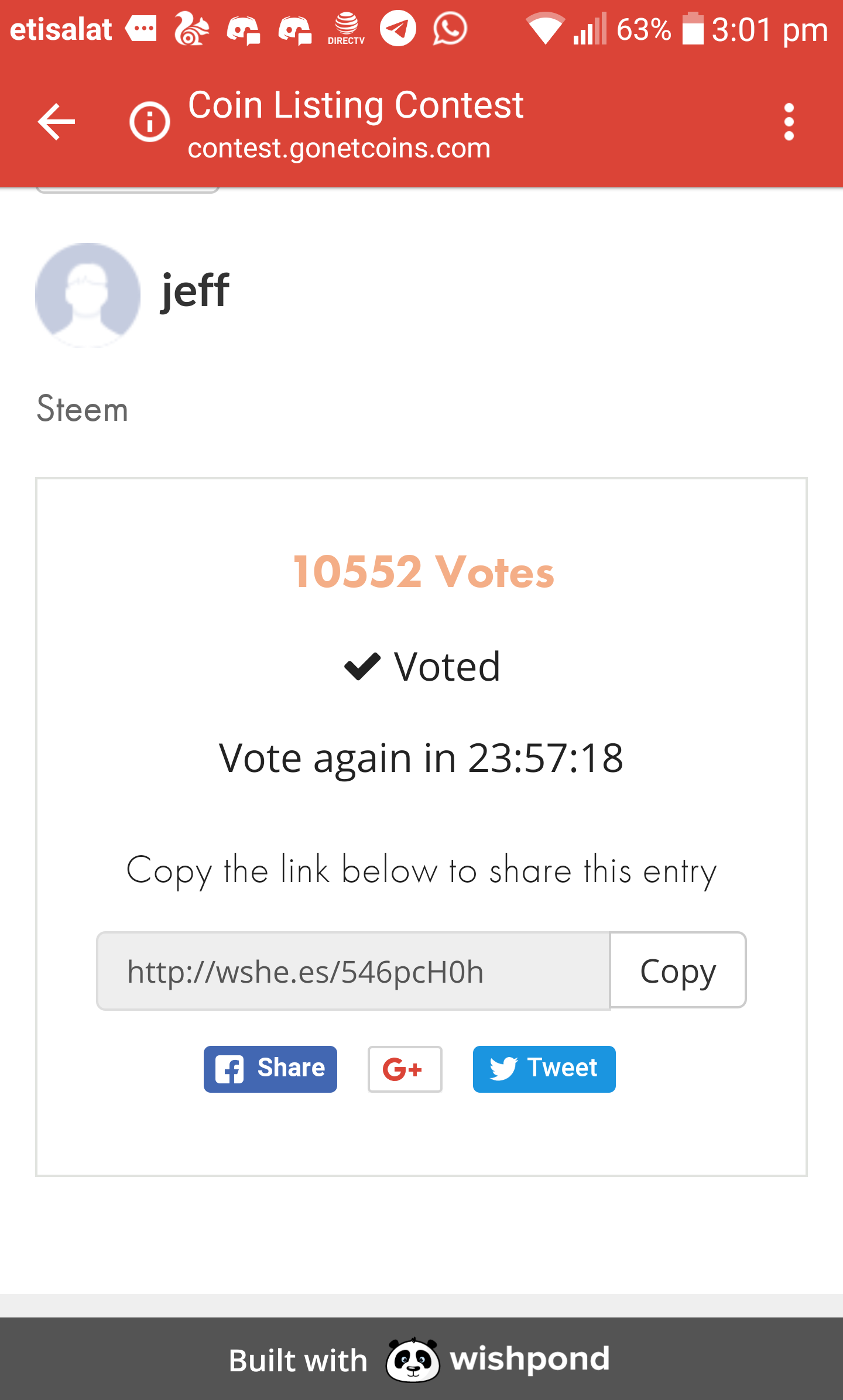This screenshot has height=1400, width=843.
Task: Tap the messaging notification icon beside etisalat
Action: pyautogui.click(x=142, y=28)
